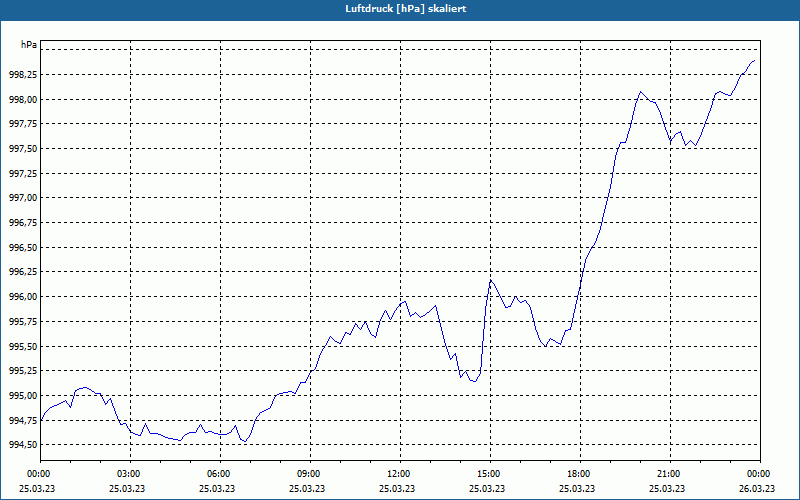Click the 09:00 time label
The height and width of the screenshot is (500, 800).
pyautogui.click(x=311, y=474)
